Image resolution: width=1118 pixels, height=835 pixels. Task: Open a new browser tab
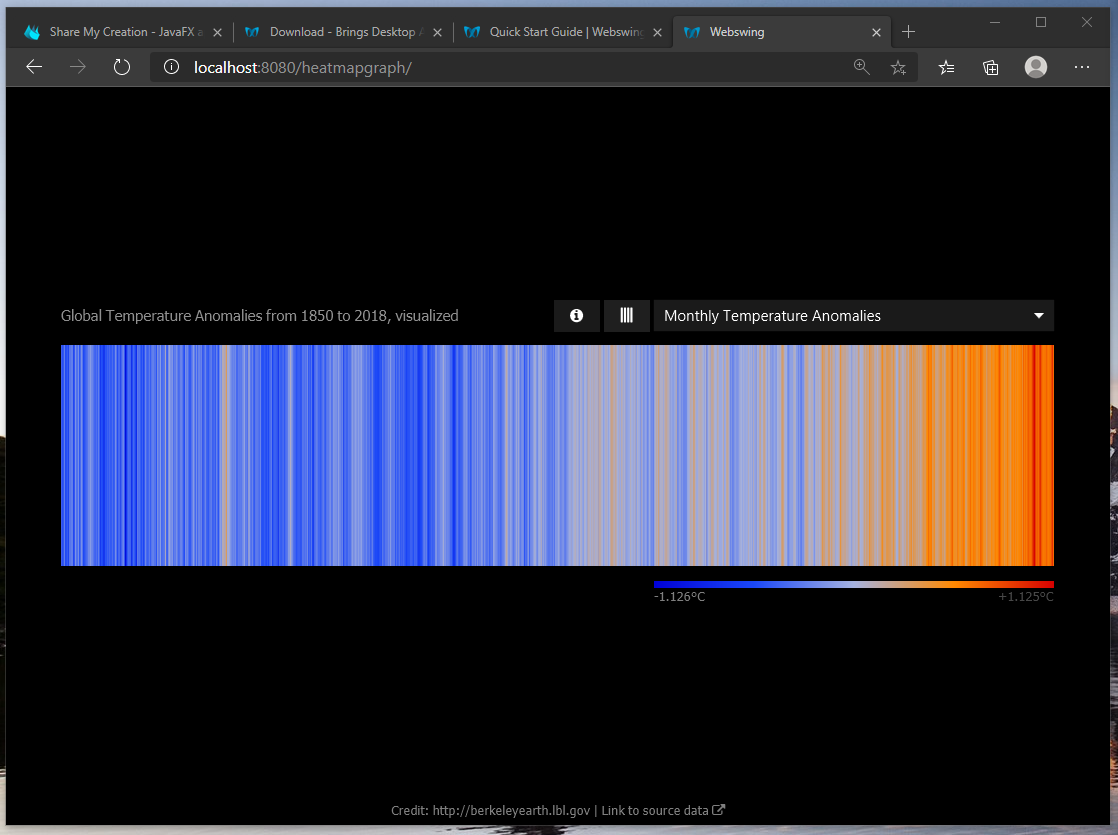(908, 32)
